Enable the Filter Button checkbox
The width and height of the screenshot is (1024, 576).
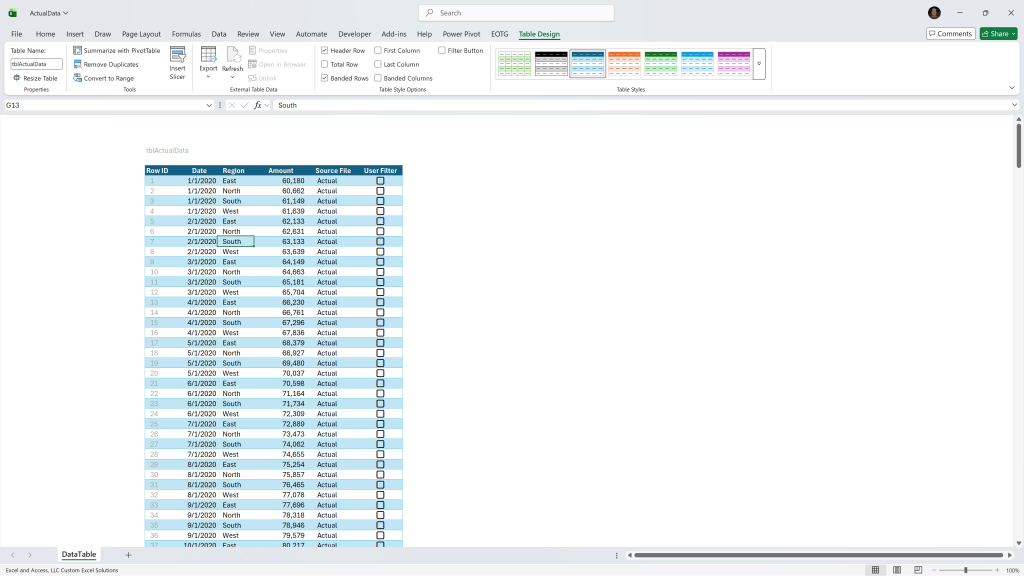(x=441, y=50)
